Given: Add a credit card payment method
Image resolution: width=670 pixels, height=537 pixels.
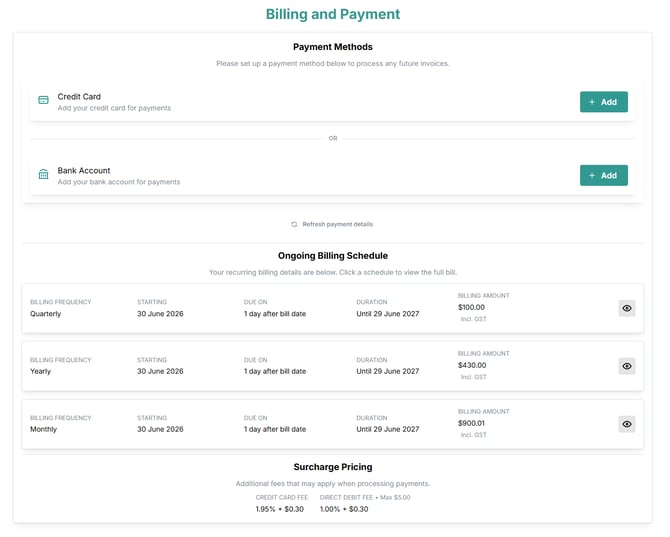Looking at the screenshot, I should click(x=603, y=102).
